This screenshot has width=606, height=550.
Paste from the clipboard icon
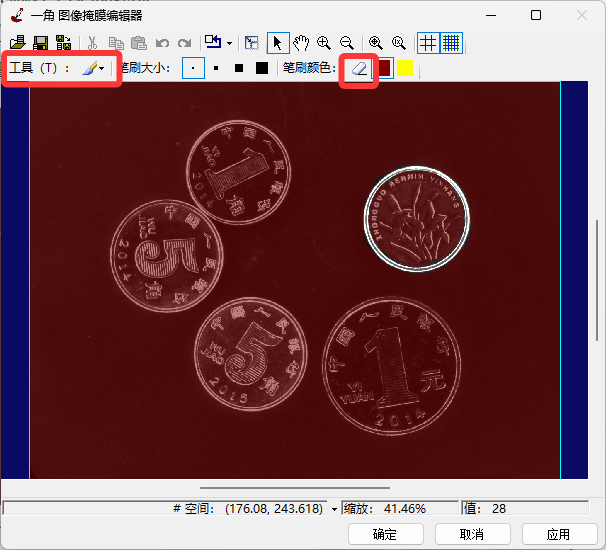point(139,43)
